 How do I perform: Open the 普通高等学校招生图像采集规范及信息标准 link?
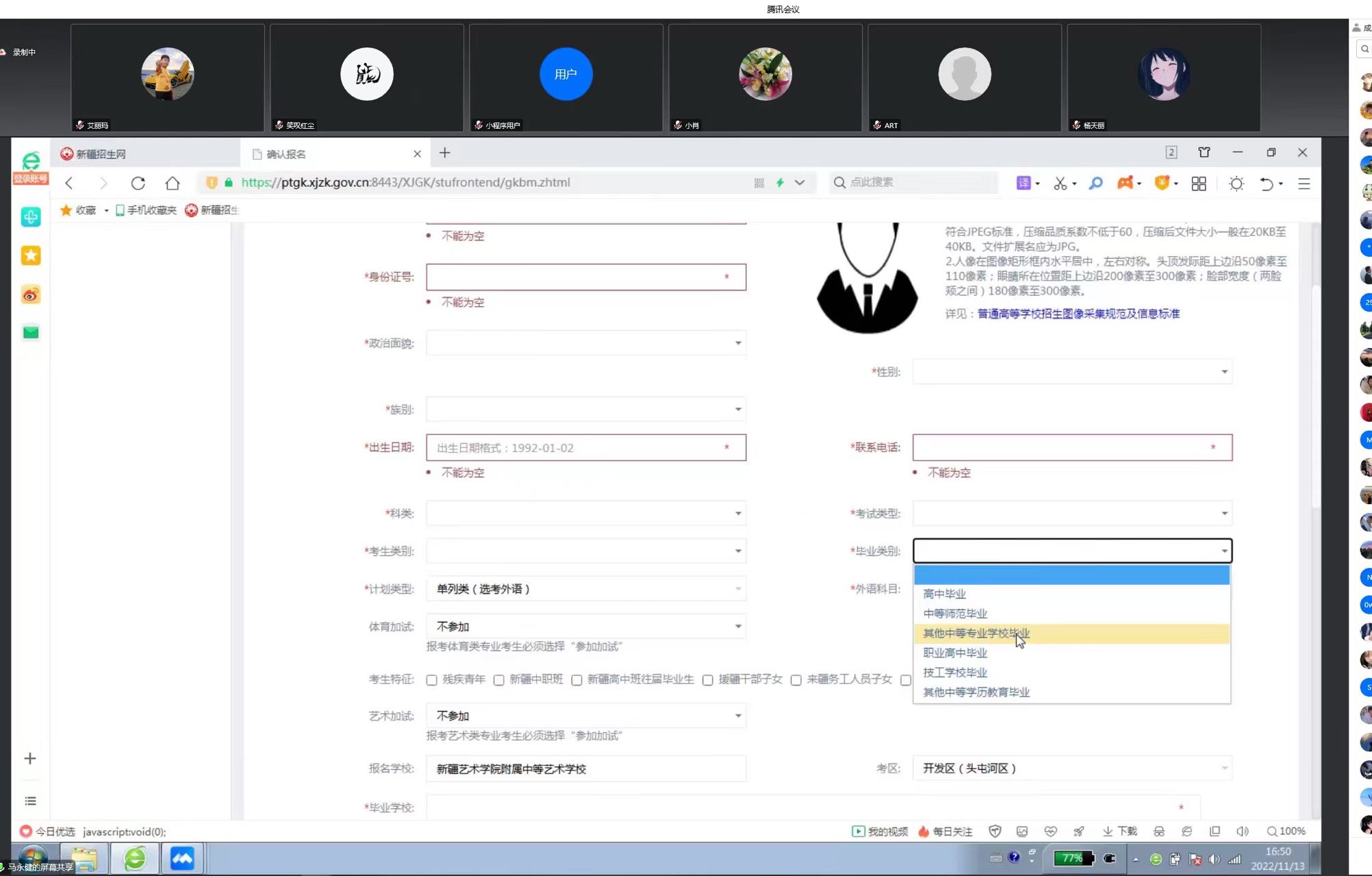pos(1078,314)
